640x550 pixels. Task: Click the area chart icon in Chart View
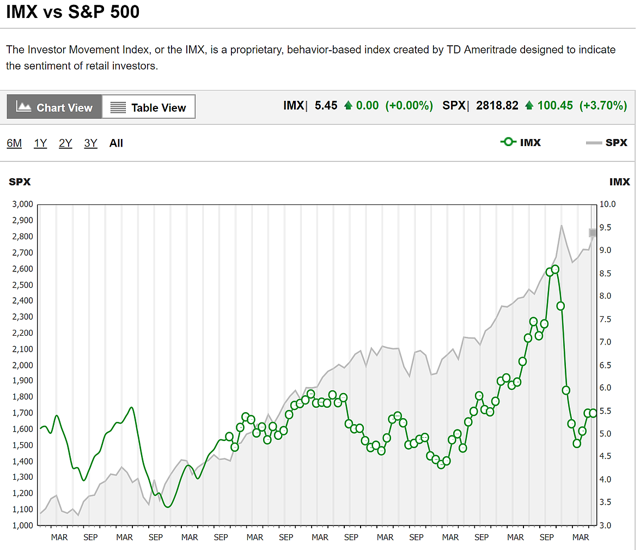click(x=24, y=107)
